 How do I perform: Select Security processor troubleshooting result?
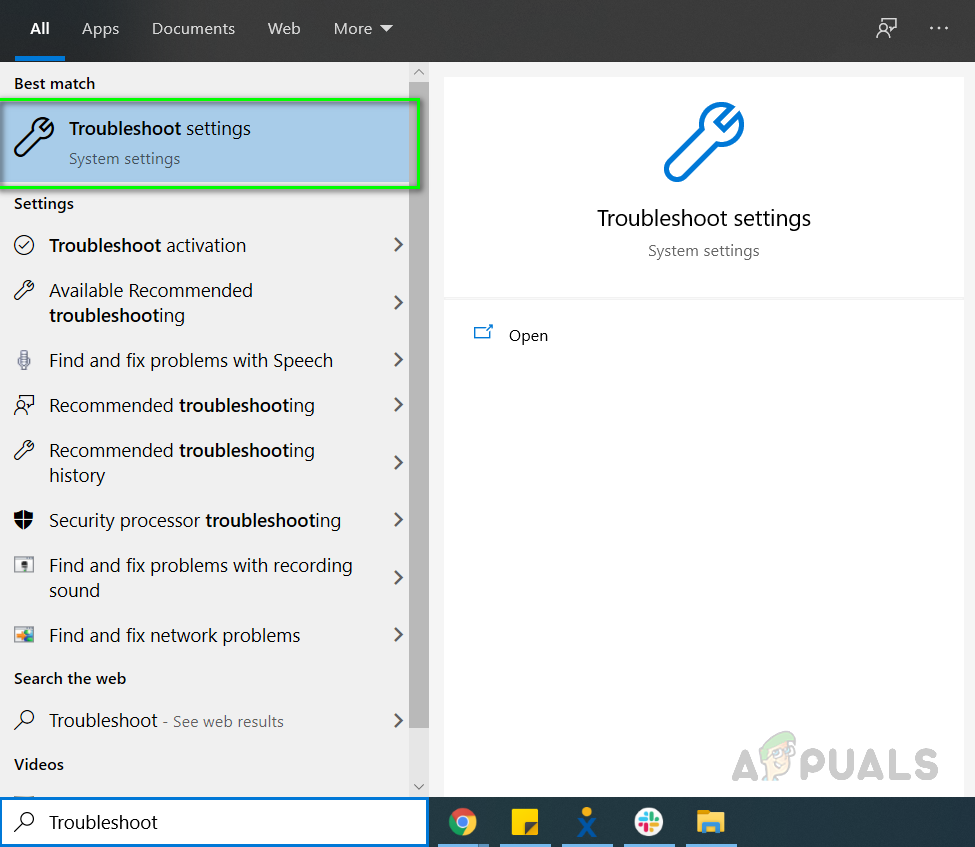(x=205, y=521)
